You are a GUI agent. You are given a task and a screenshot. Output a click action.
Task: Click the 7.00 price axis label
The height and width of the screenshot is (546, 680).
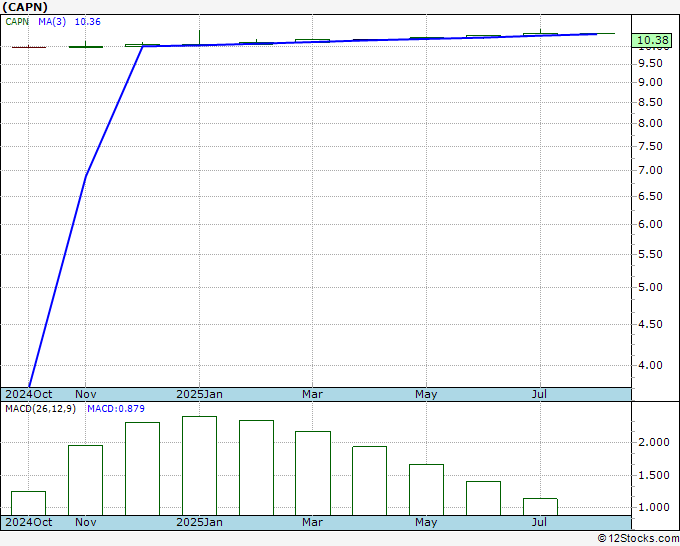point(650,170)
